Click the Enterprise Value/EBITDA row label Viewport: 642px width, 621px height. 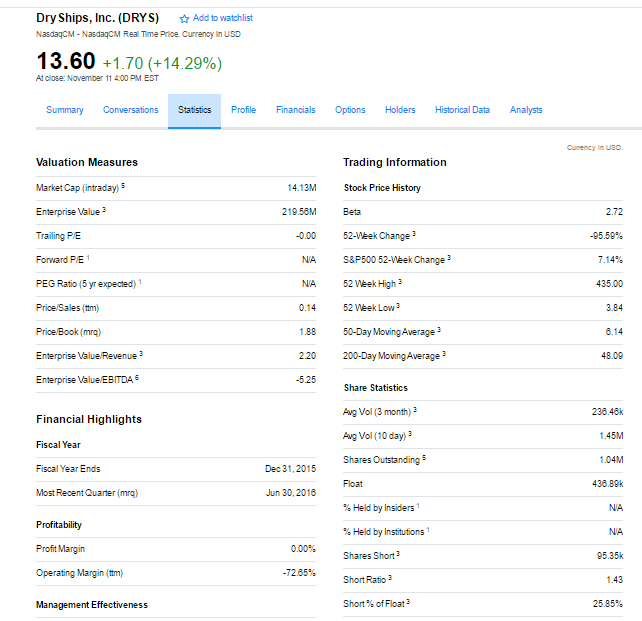pyautogui.click(x=83, y=380)
